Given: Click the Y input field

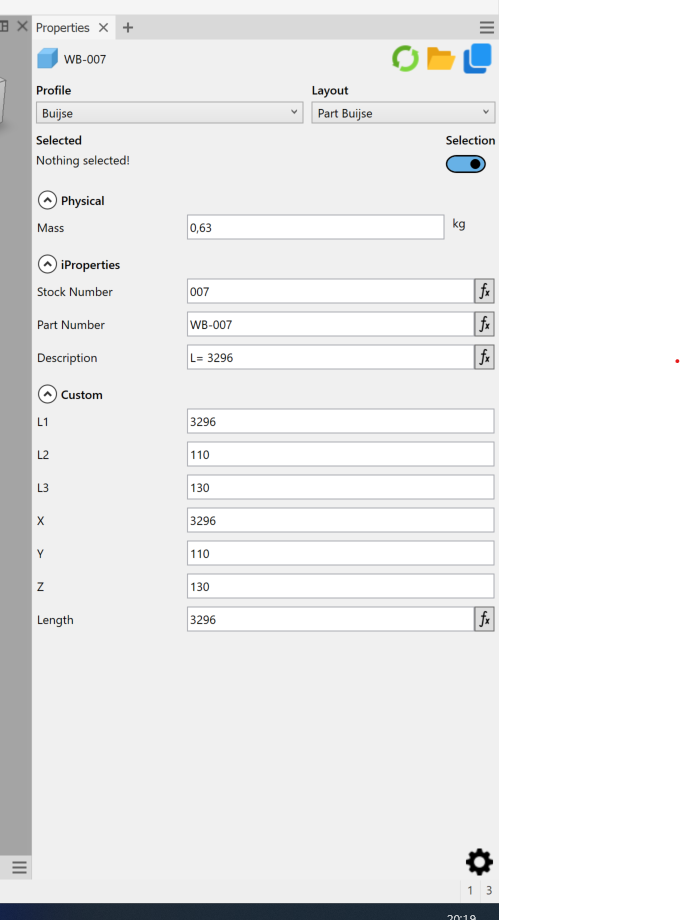Looking at the screenshot, I should click(x=340, y=553).
